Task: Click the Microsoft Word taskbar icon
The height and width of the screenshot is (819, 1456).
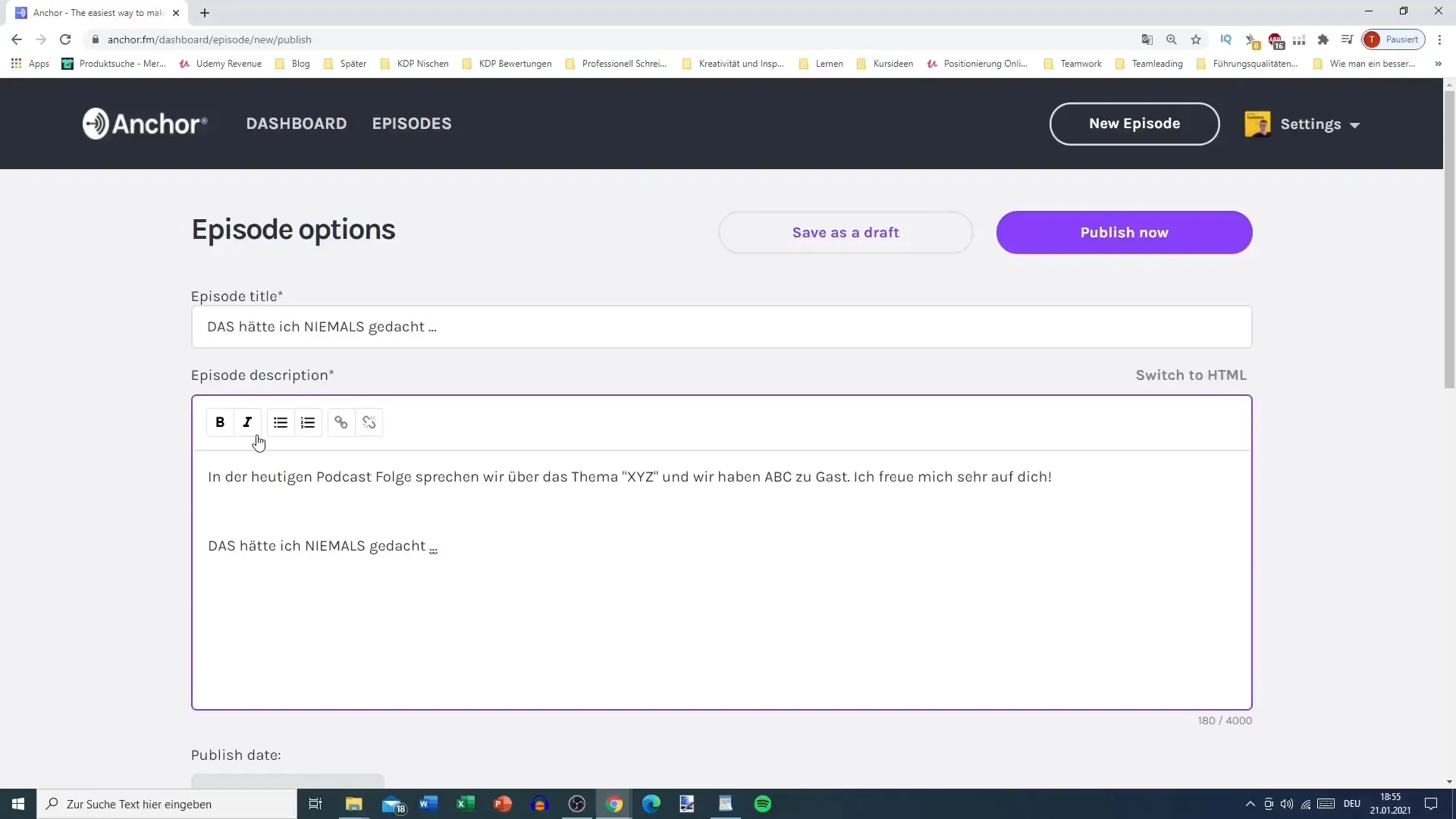Action: (x=429, y=804)
